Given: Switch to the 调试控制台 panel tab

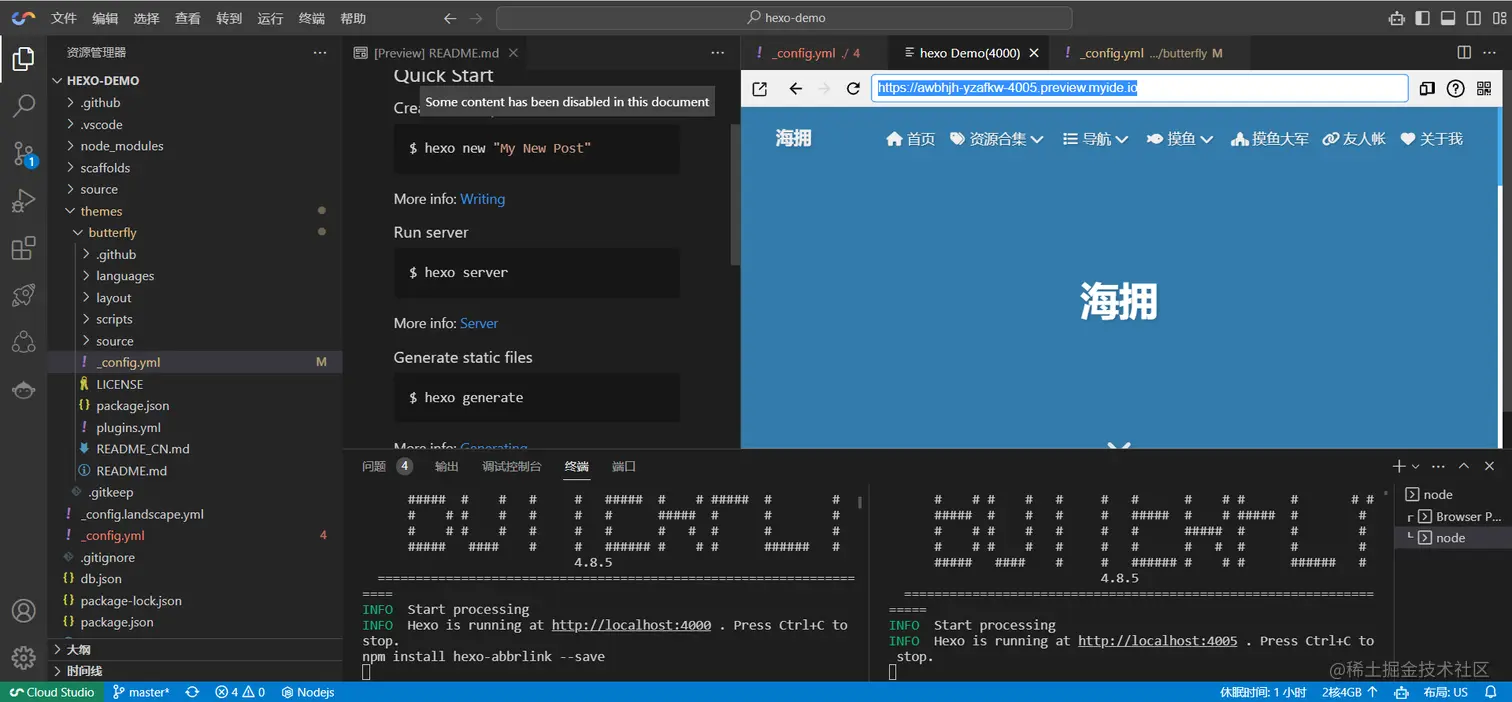Looking at the screenshot, I should pyautogui.click(x=512, y=466).
